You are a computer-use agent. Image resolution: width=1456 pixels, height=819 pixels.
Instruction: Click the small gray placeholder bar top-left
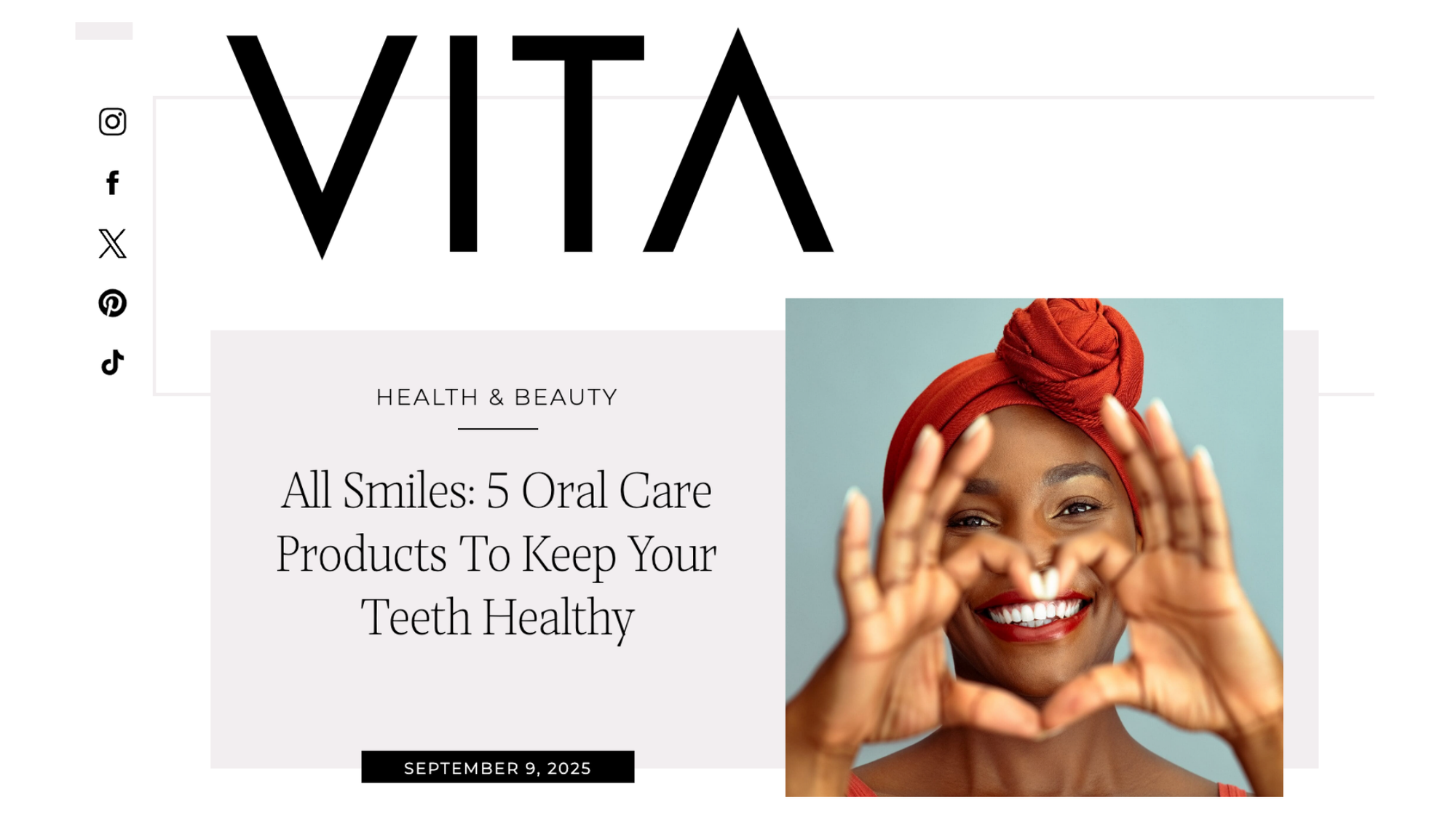click(104, 31)
